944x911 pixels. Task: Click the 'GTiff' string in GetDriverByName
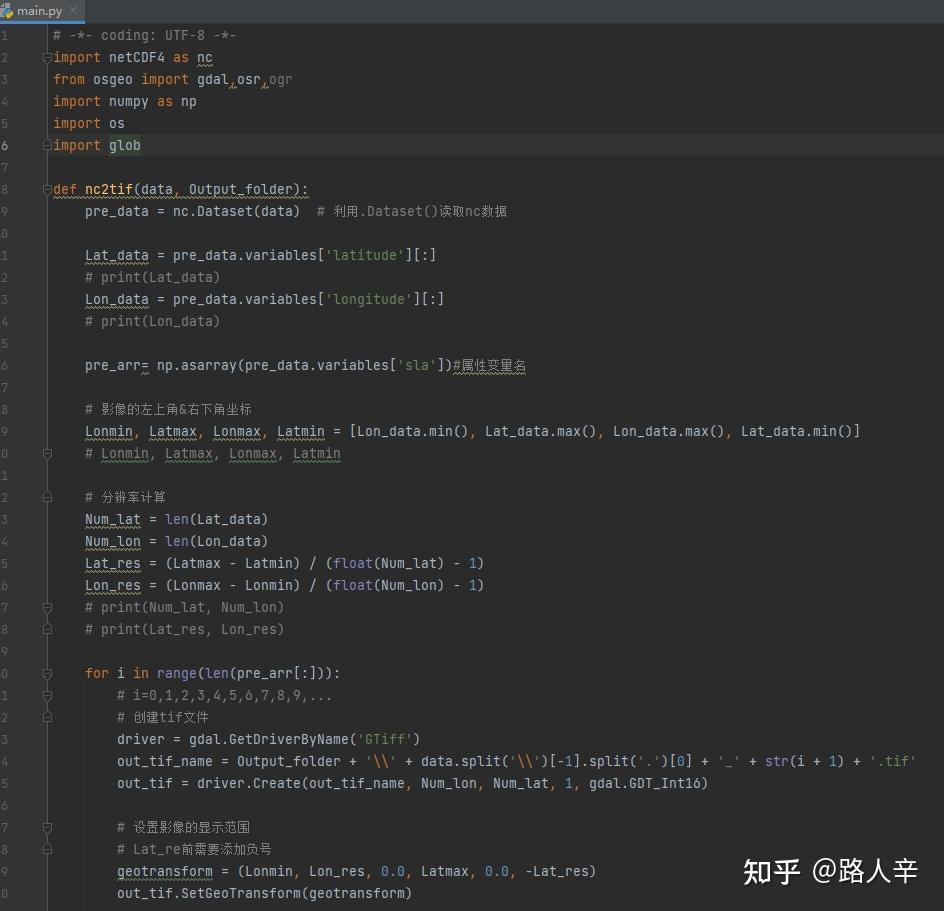click(x=384, y=739)
